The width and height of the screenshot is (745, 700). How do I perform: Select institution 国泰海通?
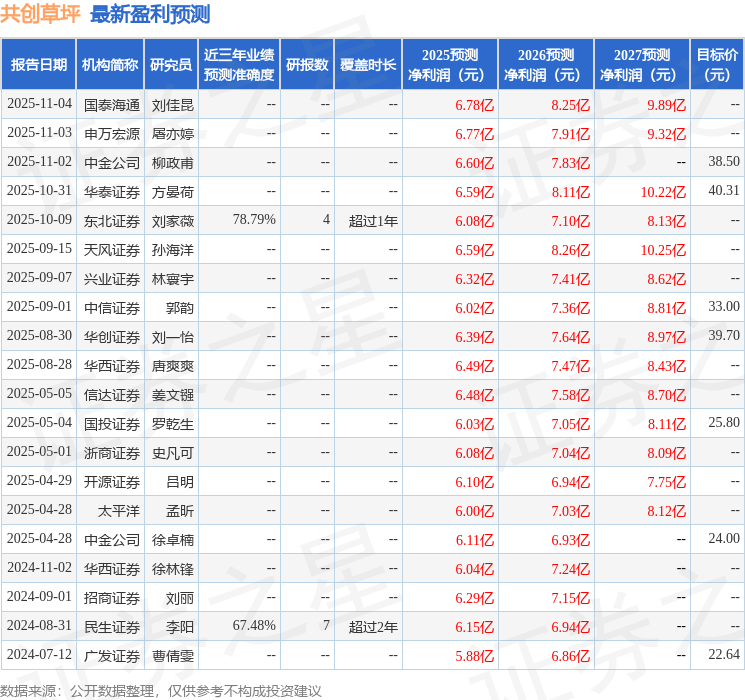coord(112,105)
